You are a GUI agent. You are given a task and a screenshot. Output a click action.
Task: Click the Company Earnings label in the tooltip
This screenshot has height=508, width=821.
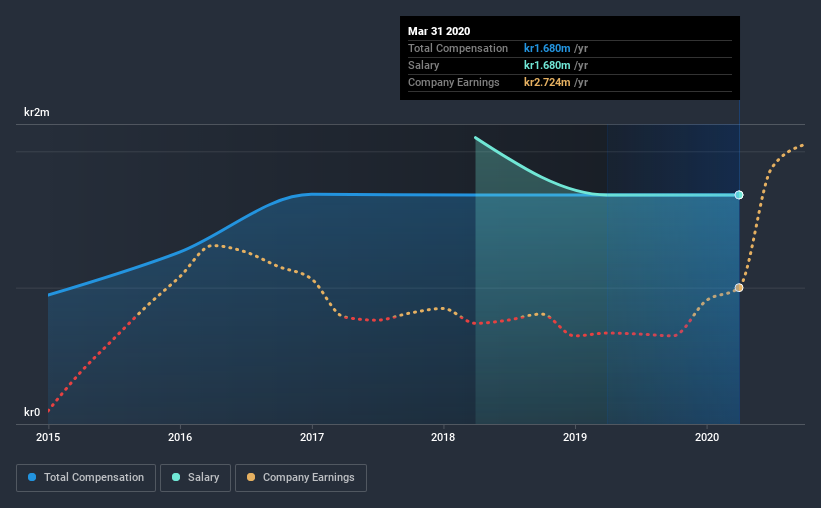(x=453, y=82)
